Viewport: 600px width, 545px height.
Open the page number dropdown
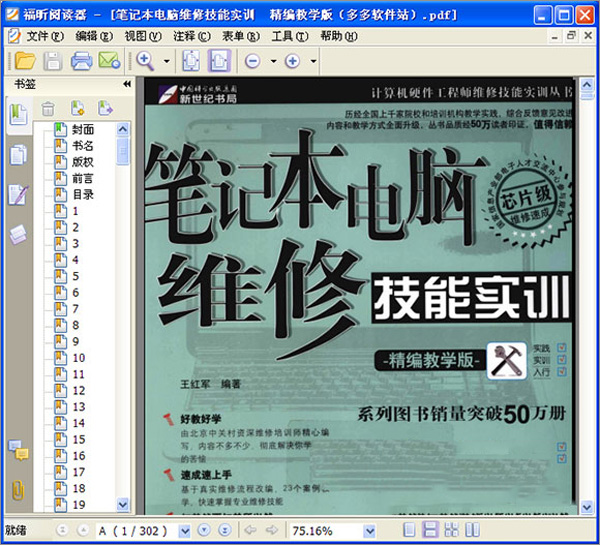(185, 531)
